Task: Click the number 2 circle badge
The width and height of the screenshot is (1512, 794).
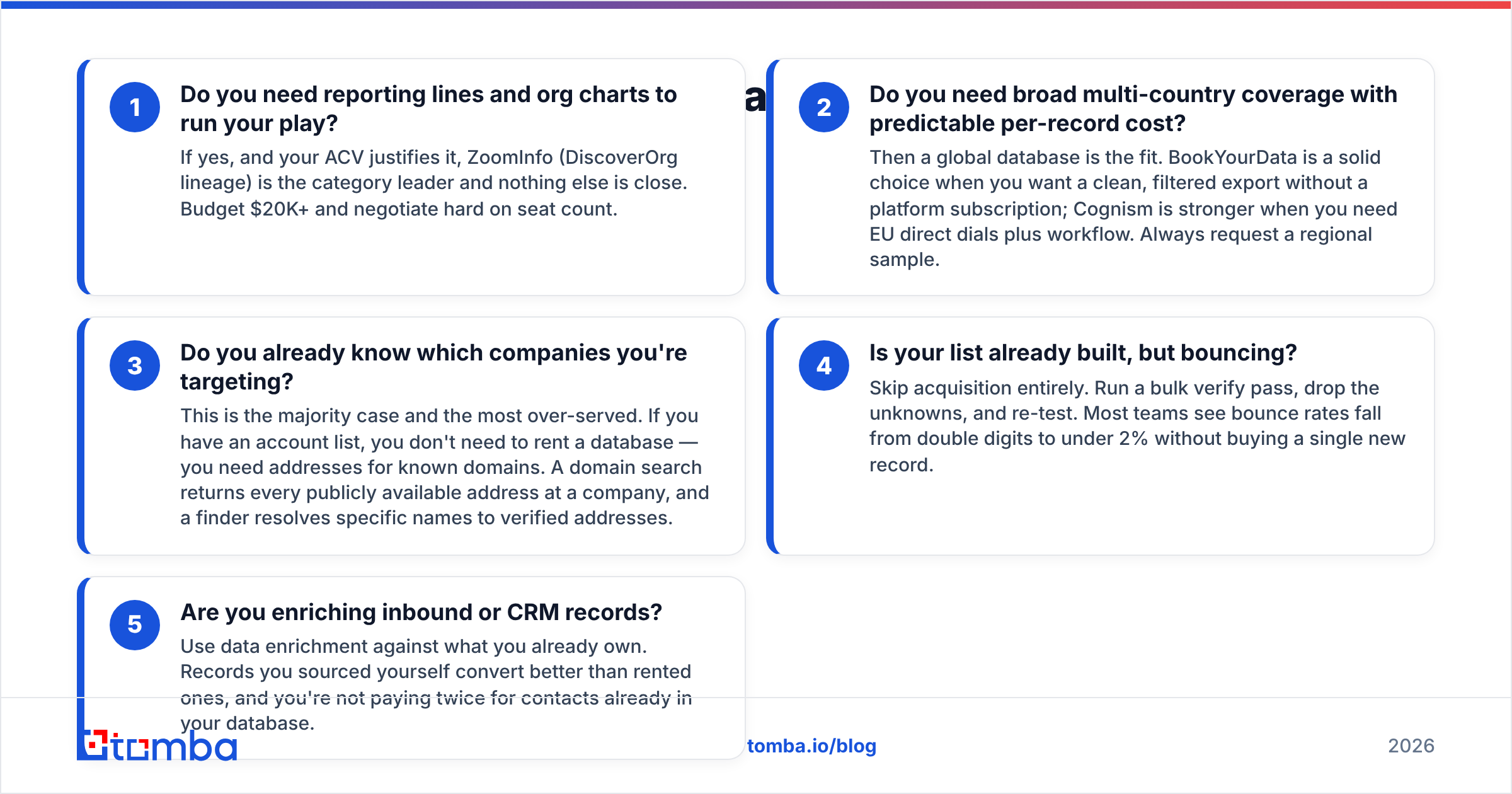Action: (x=824, y=107)
